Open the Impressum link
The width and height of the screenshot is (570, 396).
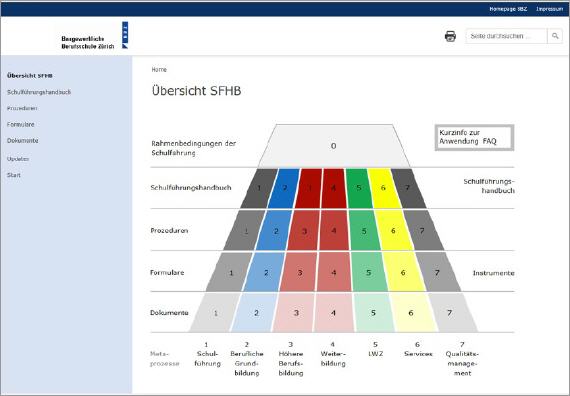click(549, 9)
